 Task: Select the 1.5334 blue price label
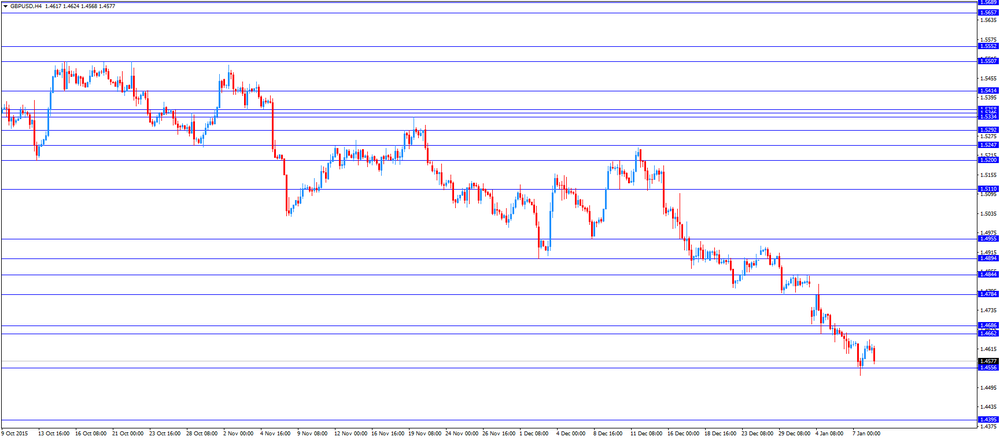click(989, 117)
